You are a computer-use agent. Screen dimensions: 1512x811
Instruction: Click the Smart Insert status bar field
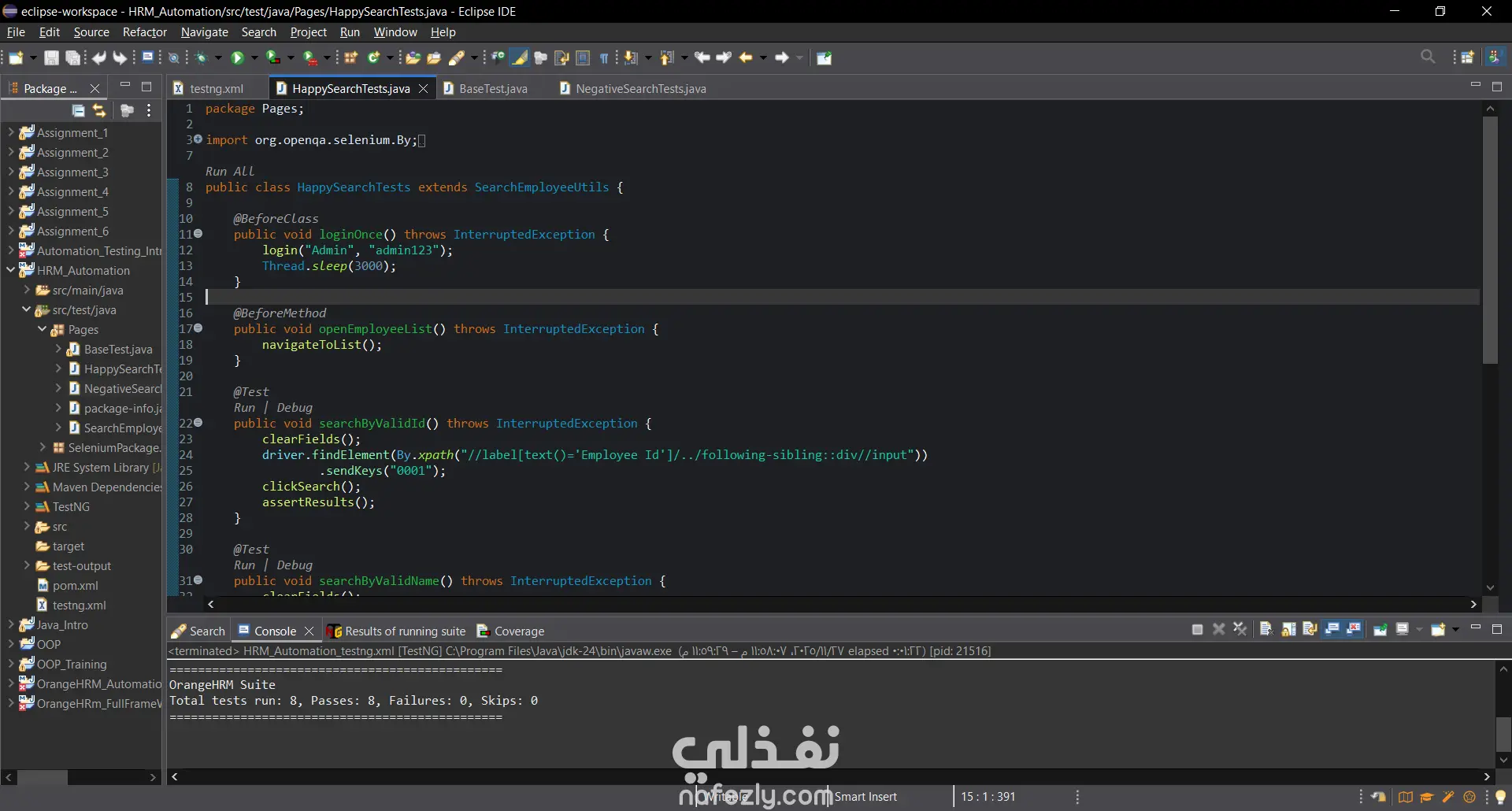click(x=865, y=796)
